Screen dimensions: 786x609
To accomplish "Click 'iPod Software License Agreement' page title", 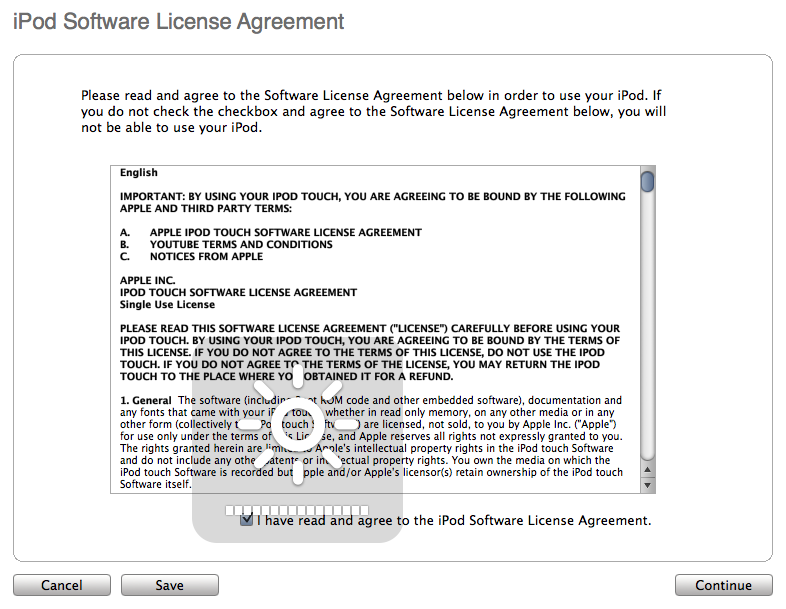I will pos(178,22).
